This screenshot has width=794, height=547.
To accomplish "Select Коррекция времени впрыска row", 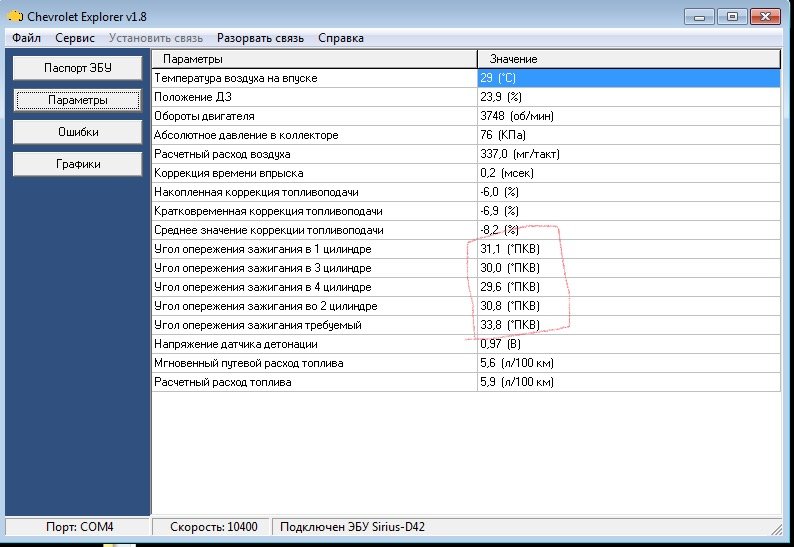I will 466,173.
